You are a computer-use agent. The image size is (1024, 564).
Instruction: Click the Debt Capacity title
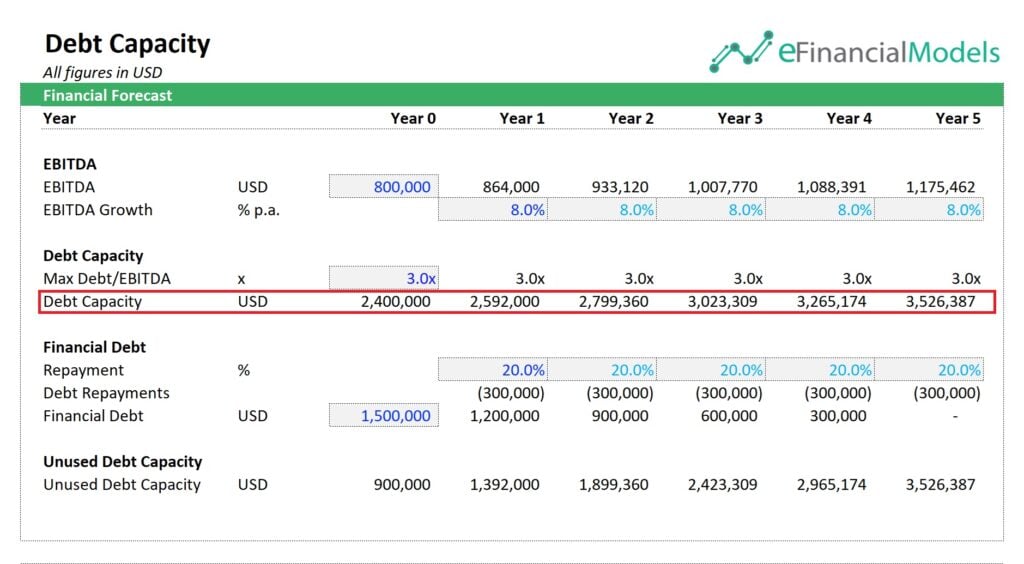(127, 44)
